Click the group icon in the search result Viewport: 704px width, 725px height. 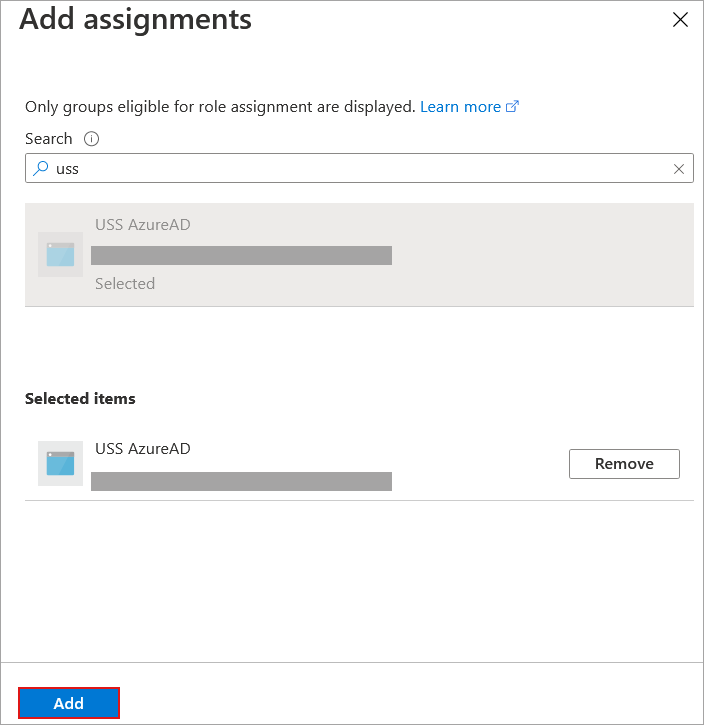60,254
